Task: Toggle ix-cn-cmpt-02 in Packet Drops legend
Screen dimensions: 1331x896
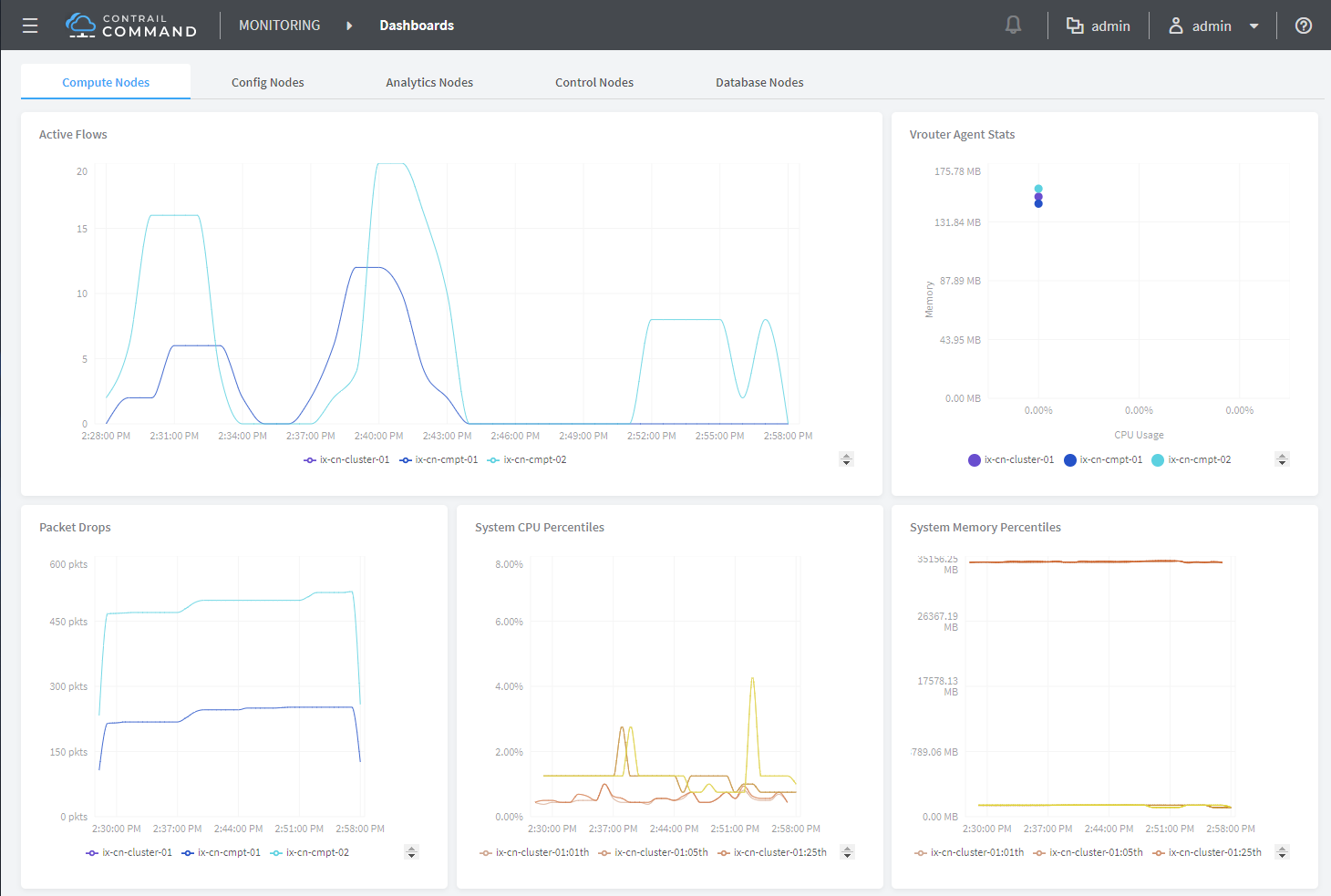Action: click(309, 852)
